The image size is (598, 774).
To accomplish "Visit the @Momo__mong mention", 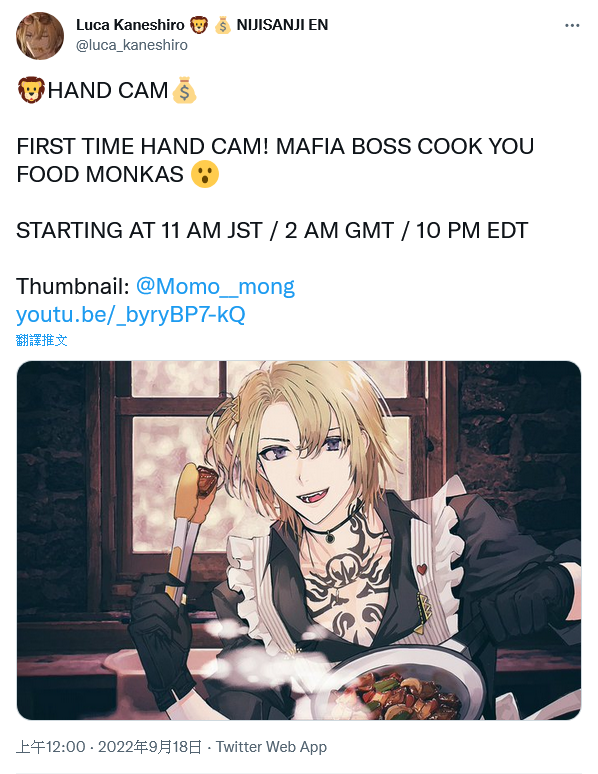I will (215, 286).
